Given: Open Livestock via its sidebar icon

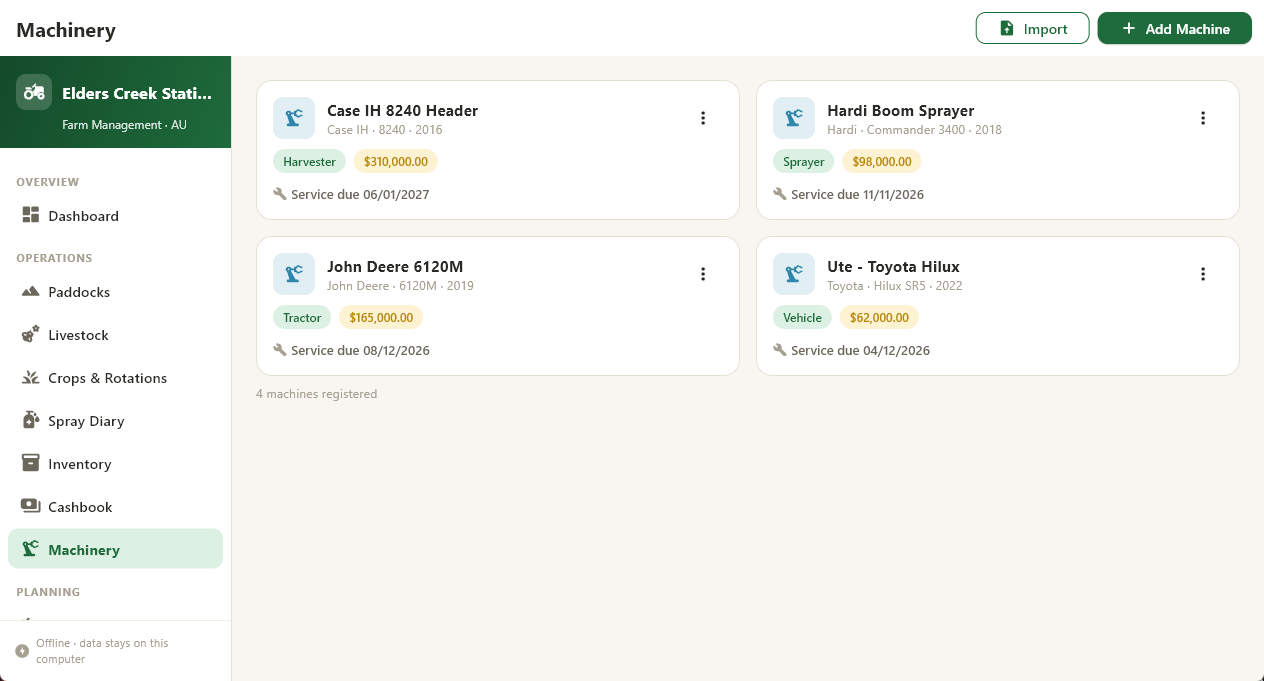Looking at the screenshot, I should 30,334.
